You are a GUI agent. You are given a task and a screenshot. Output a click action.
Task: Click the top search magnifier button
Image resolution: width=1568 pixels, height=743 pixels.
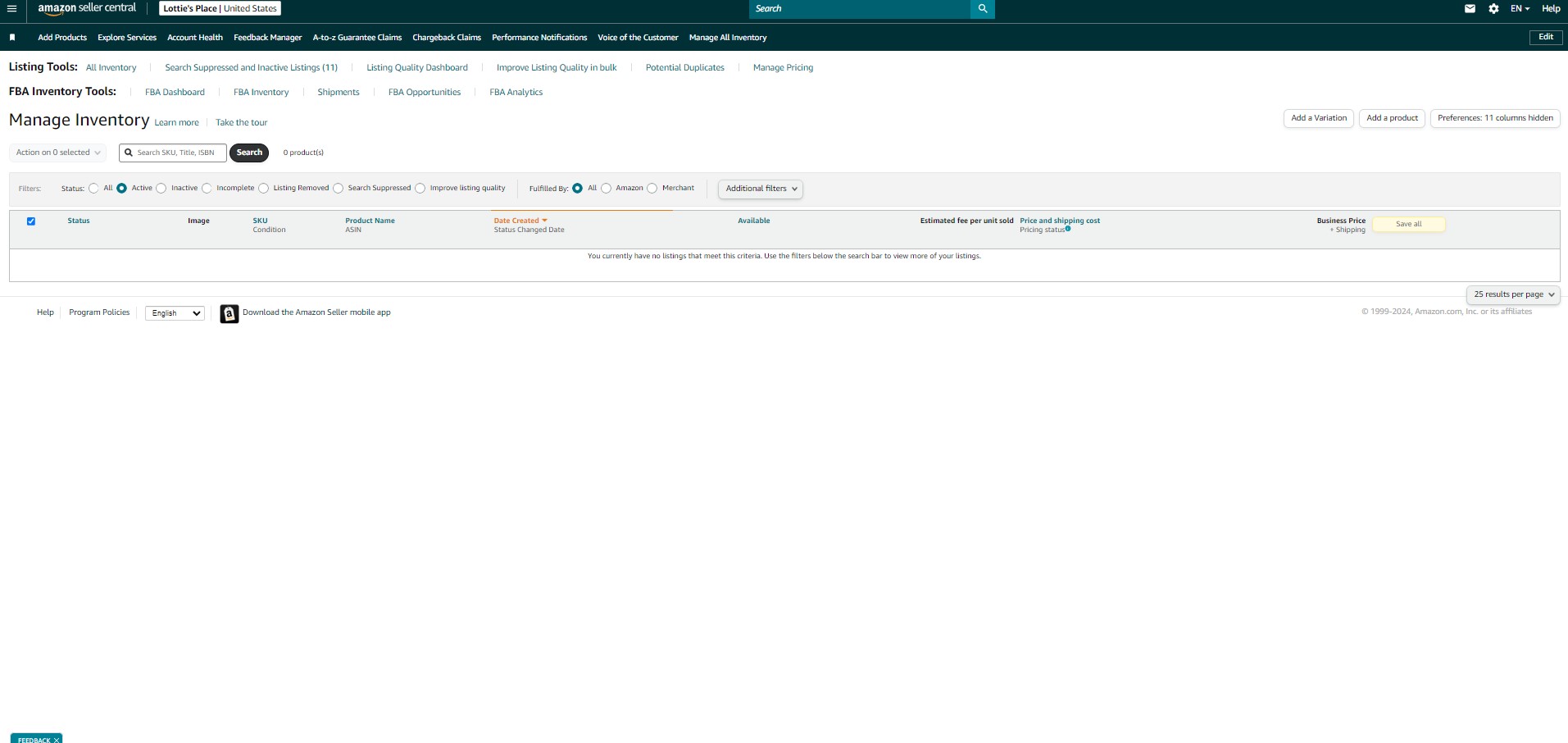click(983, 9)
